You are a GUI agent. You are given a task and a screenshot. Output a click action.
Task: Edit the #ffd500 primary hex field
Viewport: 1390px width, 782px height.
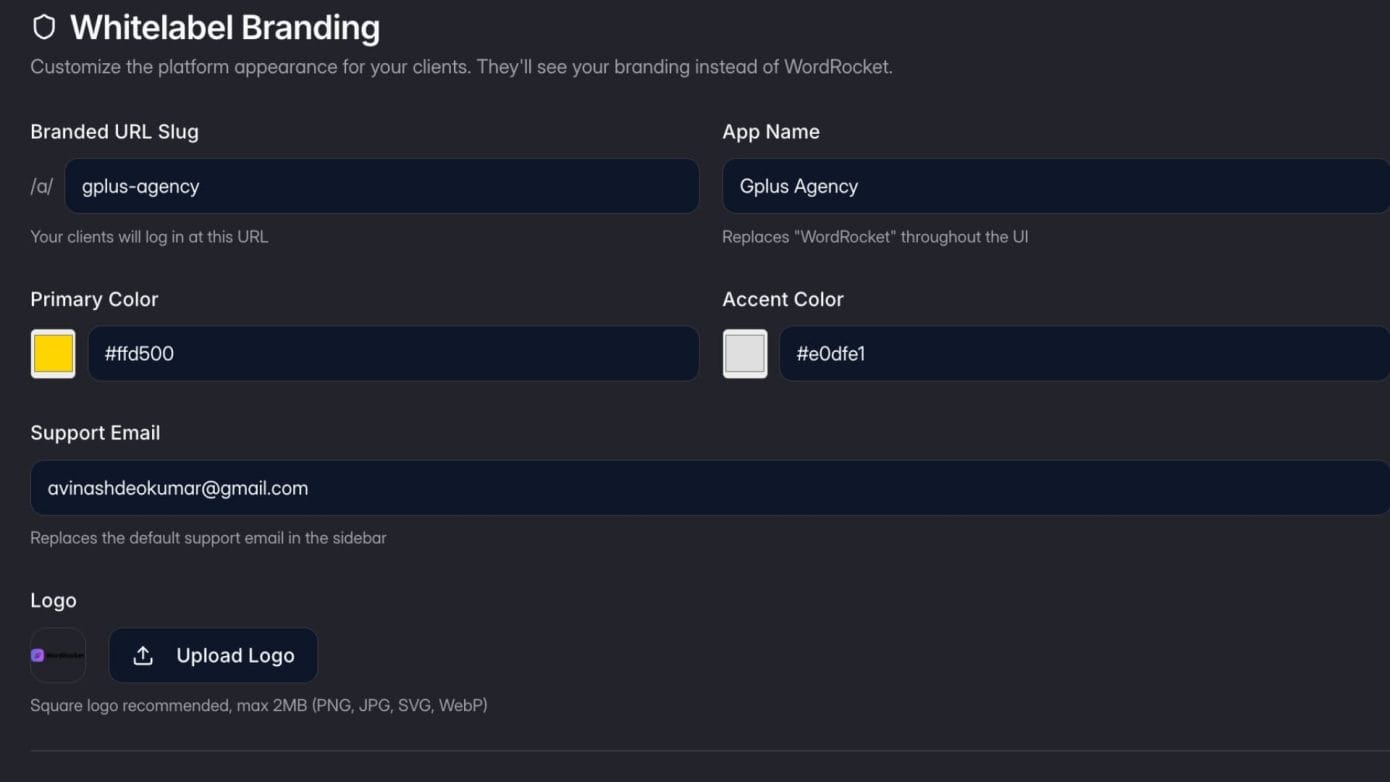click(393, 353)
